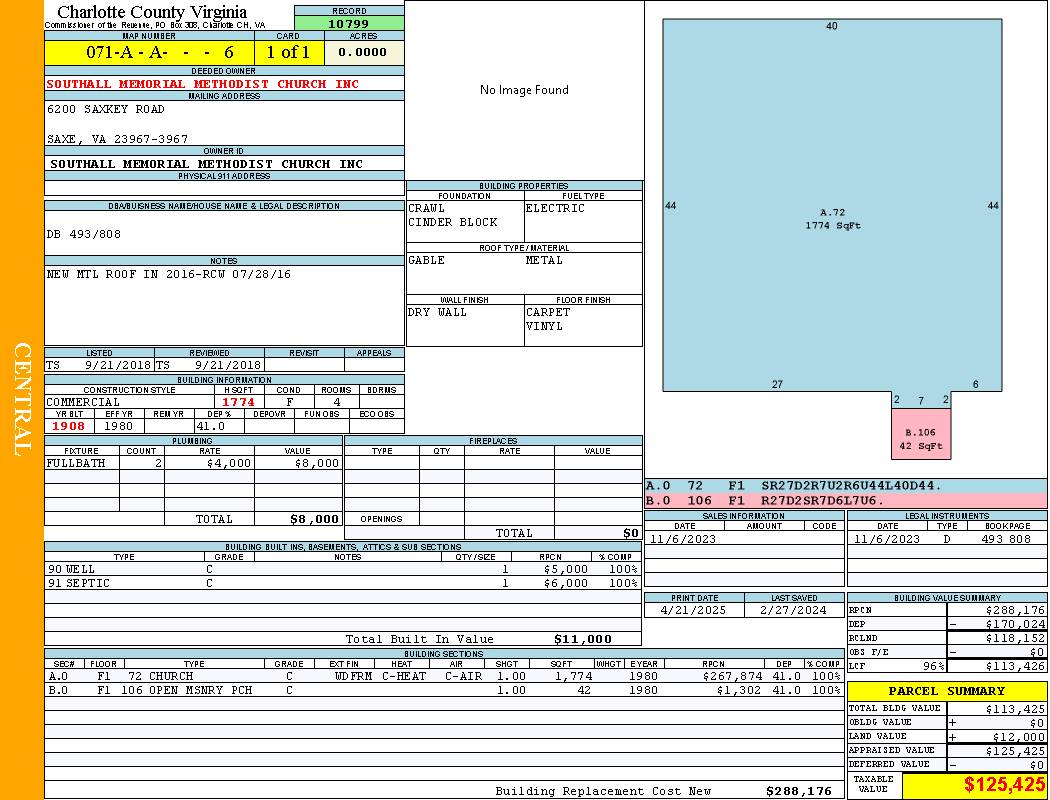Click the acres value 0.0000
1050x800 pixels.
click(362, 52)
